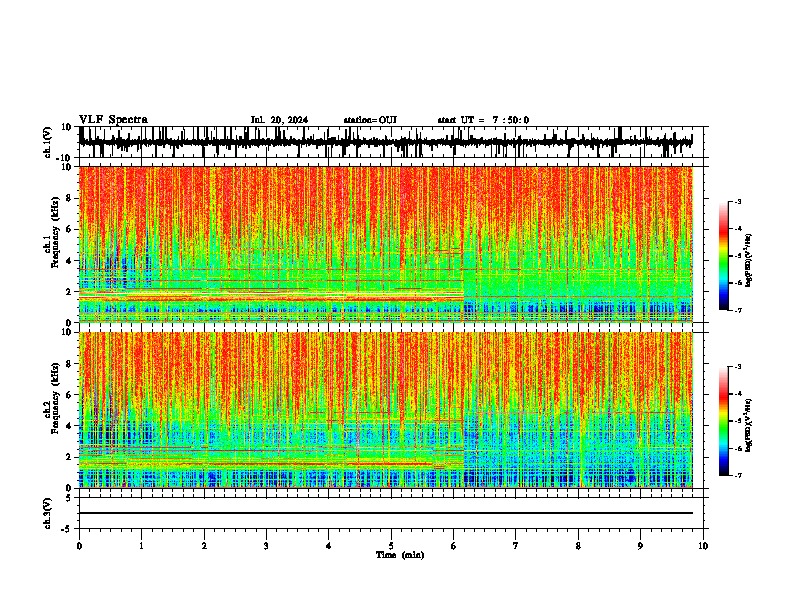Click the time axis tick label '5'
792x612 pixels.
click(391, 546)
